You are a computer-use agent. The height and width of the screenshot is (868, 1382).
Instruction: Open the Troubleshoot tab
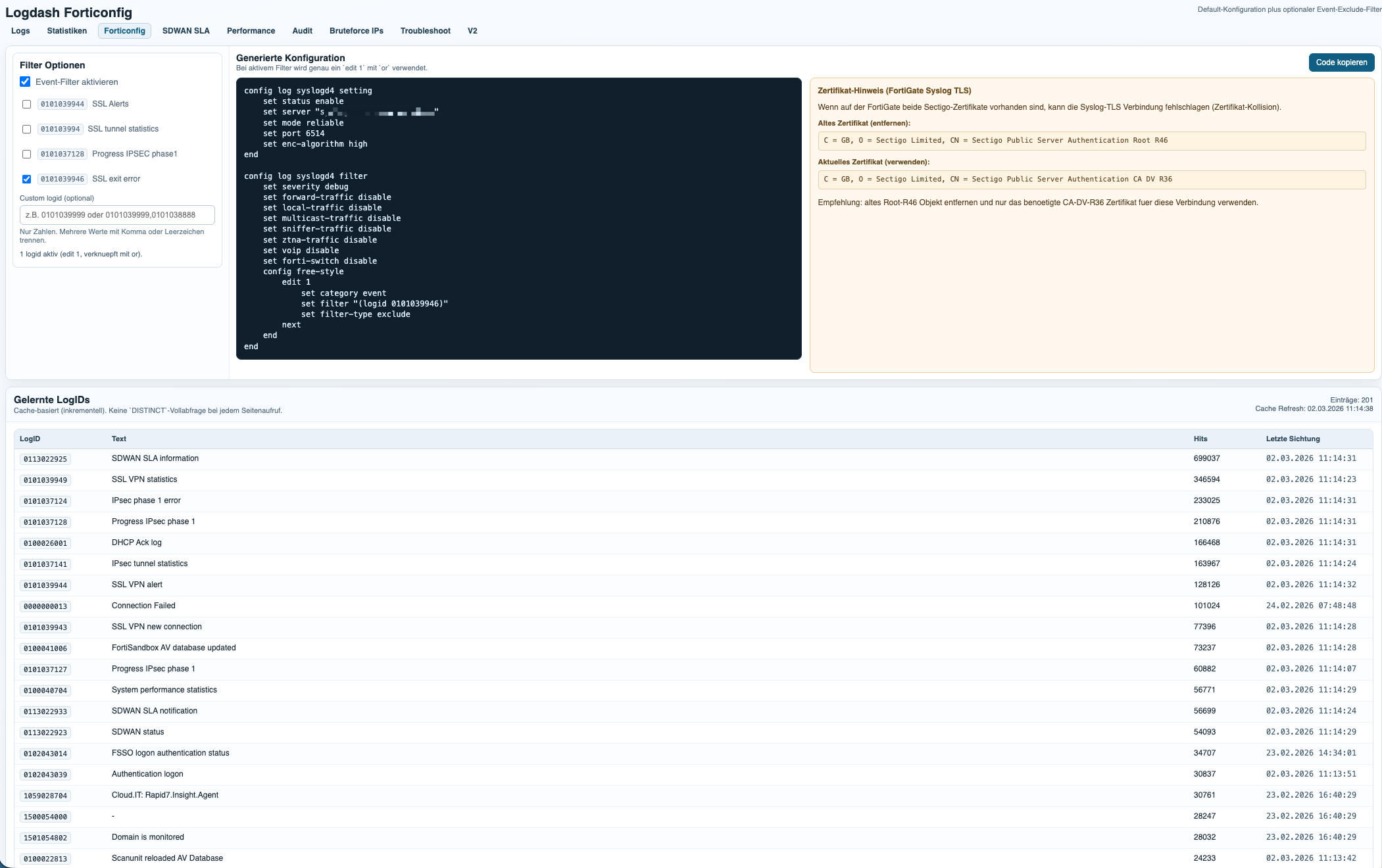tap(425, 31)
